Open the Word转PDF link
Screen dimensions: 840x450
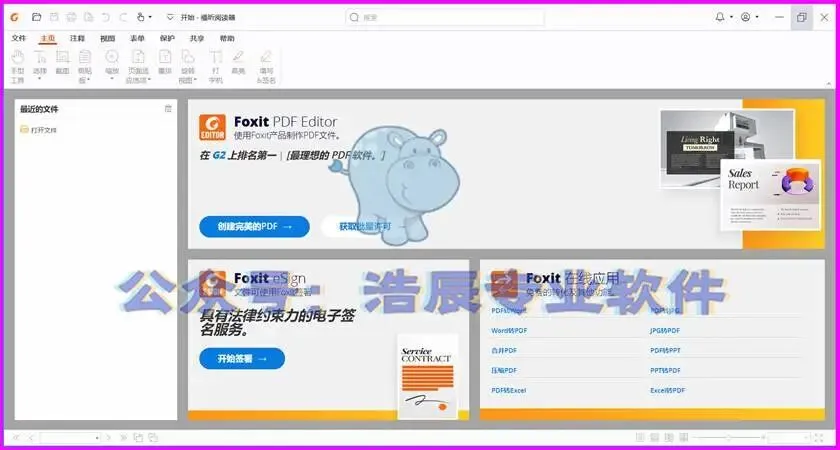(x=509, y=331)
